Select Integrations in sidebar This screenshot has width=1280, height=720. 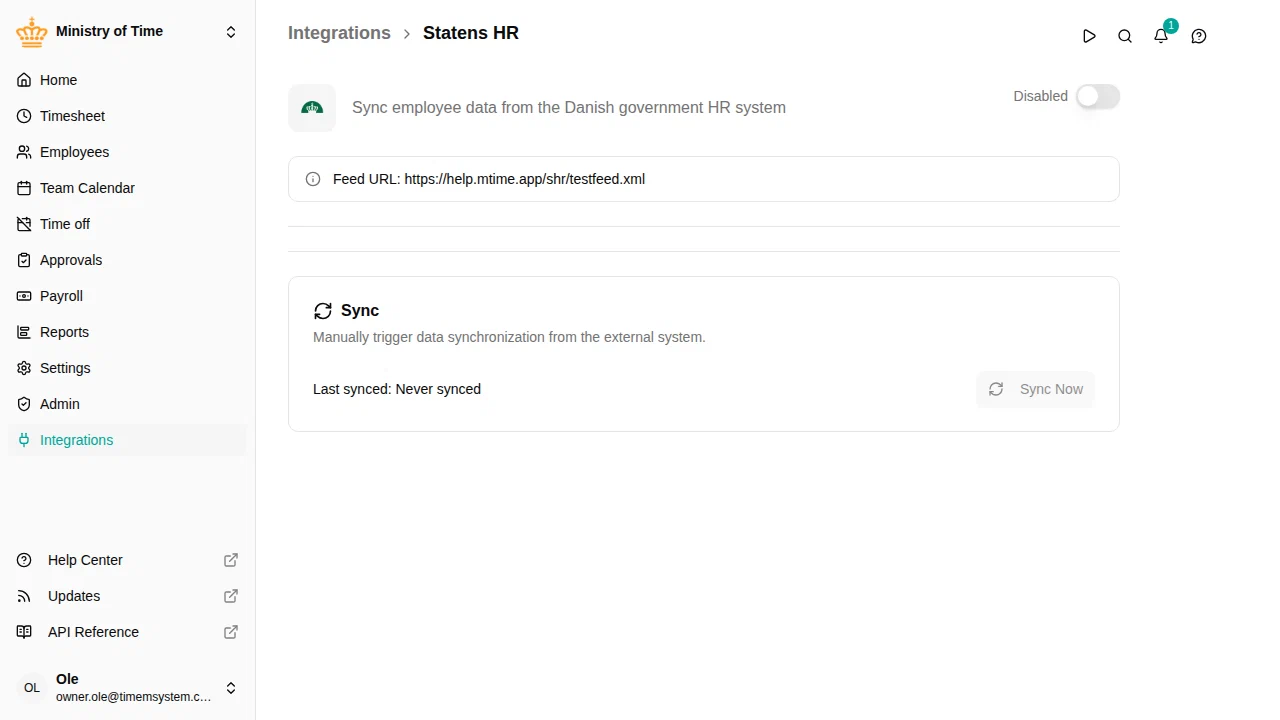[x=127, y=440]
